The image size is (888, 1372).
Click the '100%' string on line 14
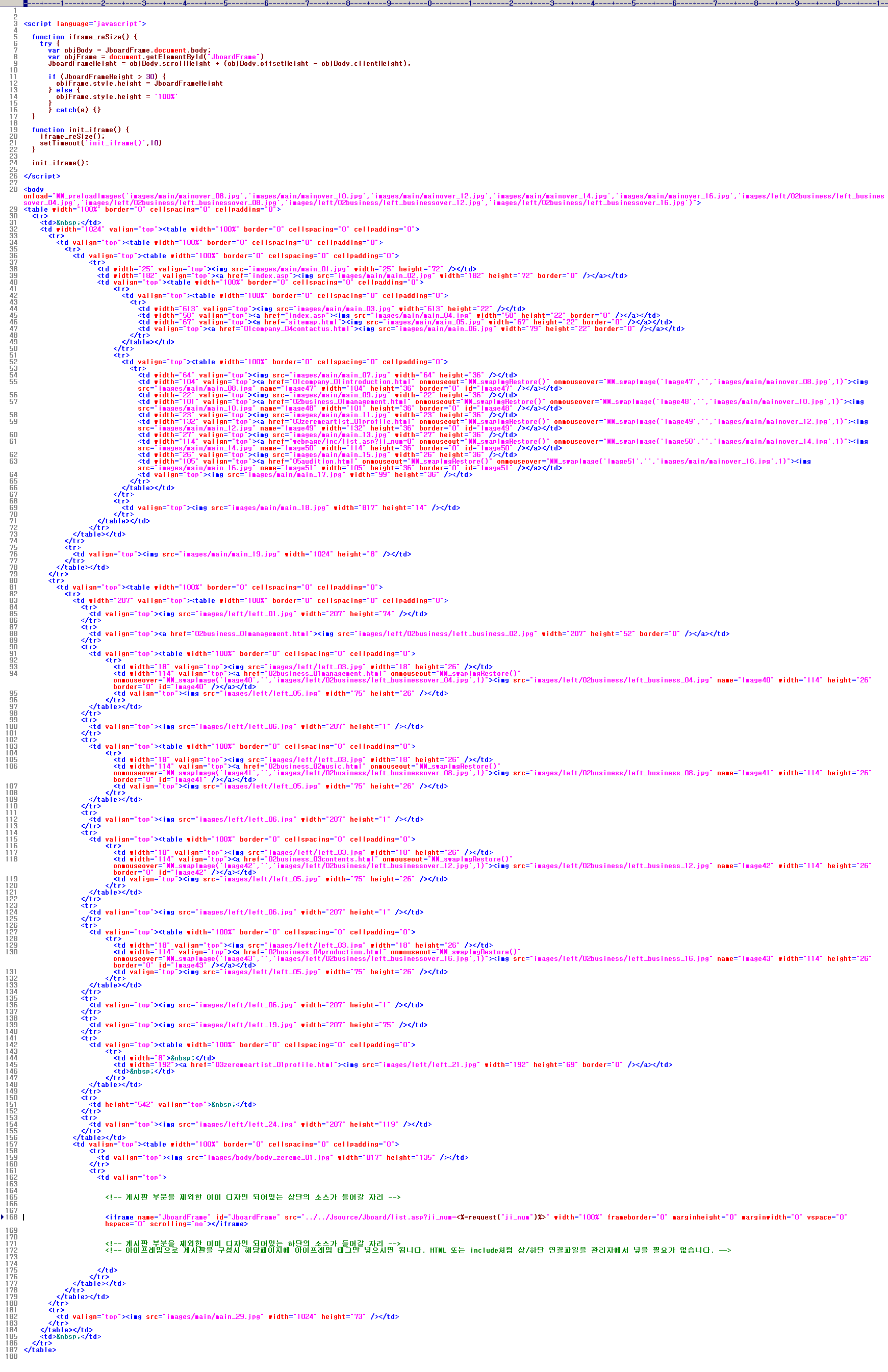[x=166, y=97]
